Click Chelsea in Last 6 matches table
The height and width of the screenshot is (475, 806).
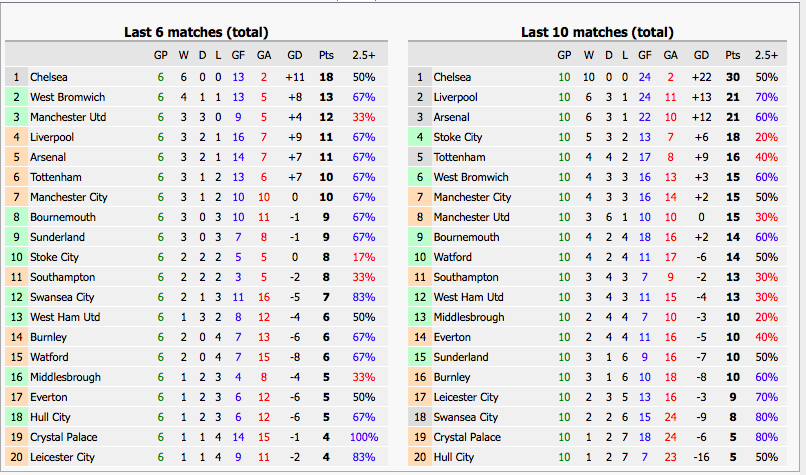coord(48,77)
